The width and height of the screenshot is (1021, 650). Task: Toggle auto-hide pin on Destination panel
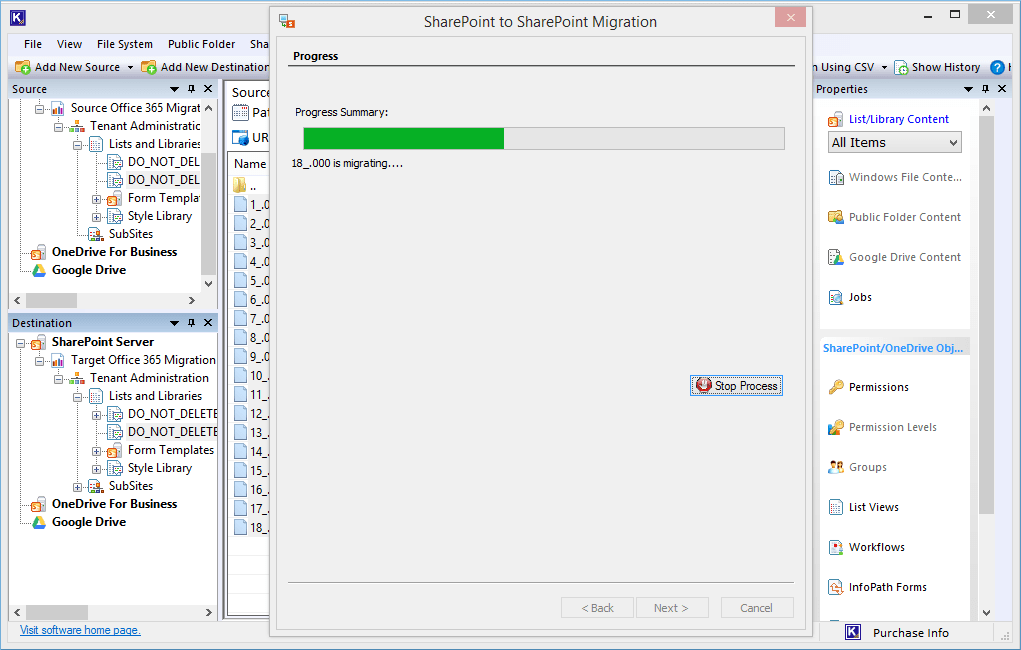(190, 322)
